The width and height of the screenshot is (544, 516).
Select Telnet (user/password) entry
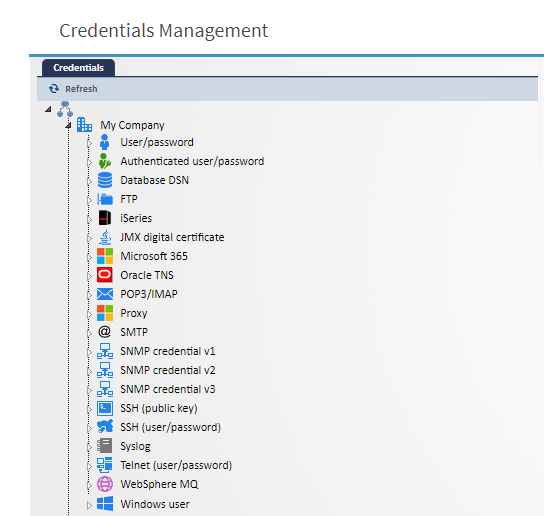click(x=176, y=465)
